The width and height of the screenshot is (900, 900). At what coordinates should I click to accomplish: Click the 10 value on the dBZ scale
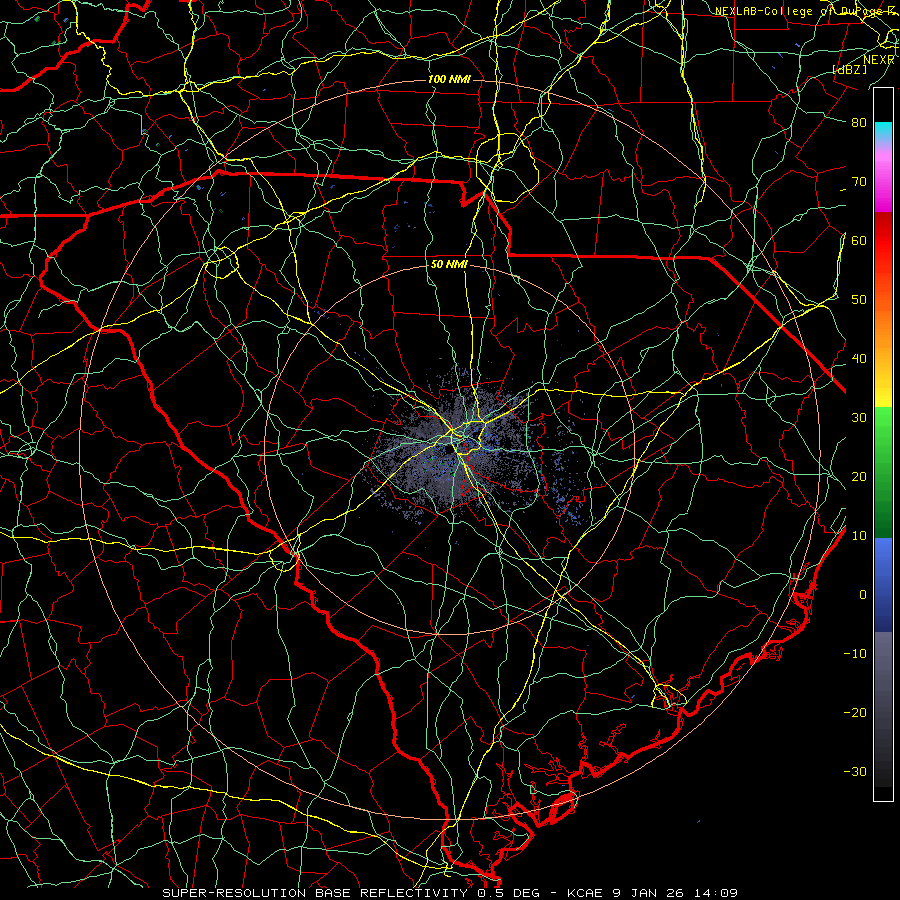[859, 536]
